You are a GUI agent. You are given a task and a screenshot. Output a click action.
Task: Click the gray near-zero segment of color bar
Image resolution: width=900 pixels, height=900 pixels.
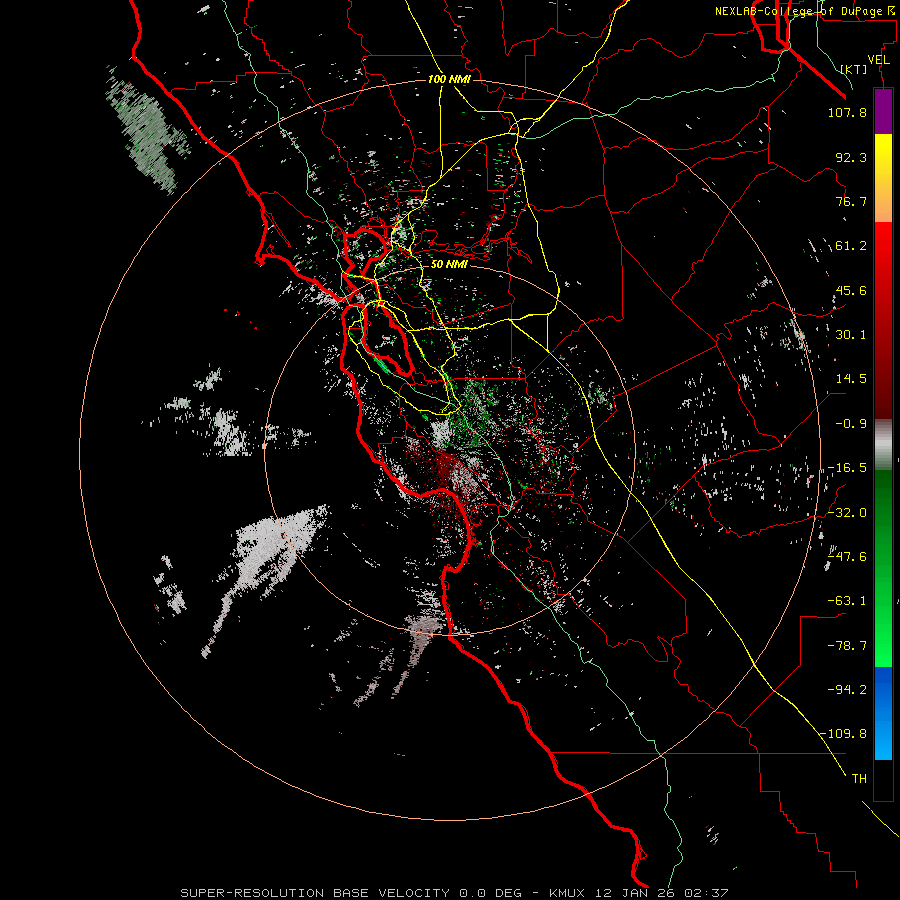pos(883,444)
